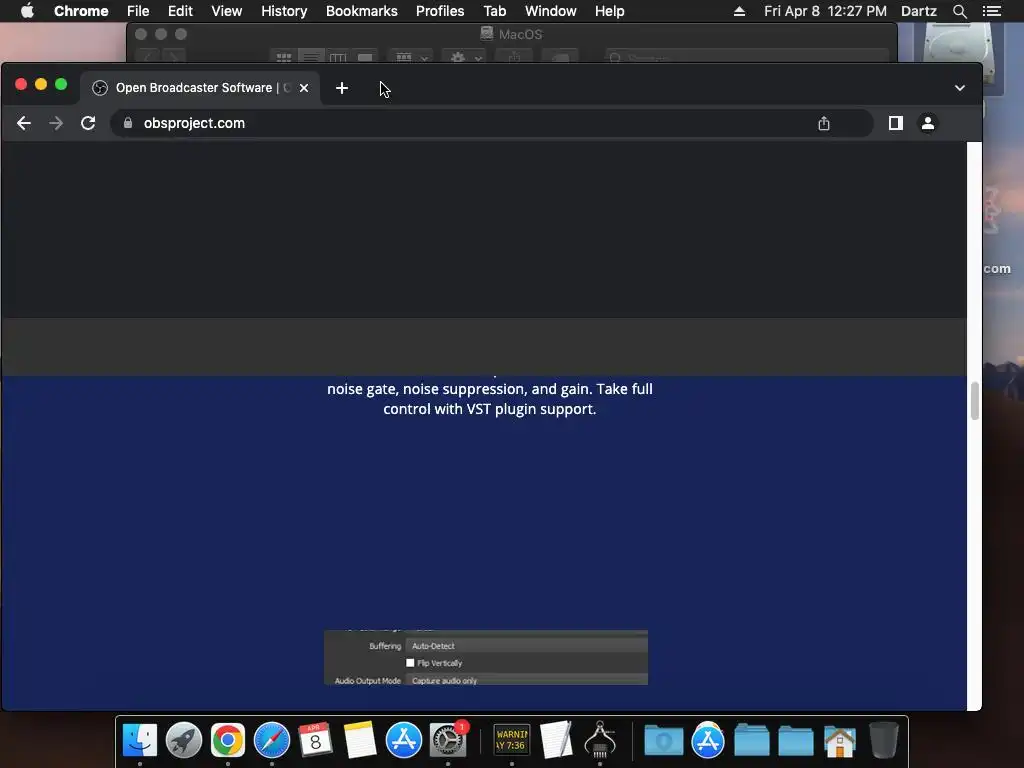Open the Buffering Auto-Detect dropdown

526,646
